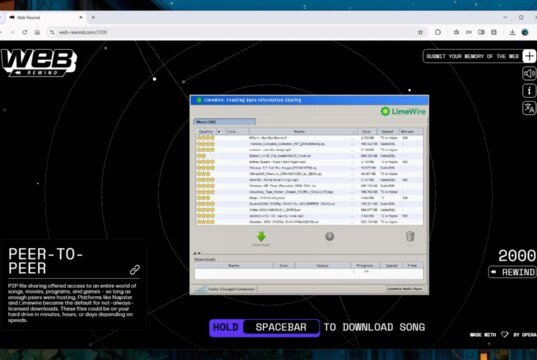The height and width of the screenshot is (360, 537).
Task: Open the browser split-screen sidebar icon
Action: click(x=481, y=32)
